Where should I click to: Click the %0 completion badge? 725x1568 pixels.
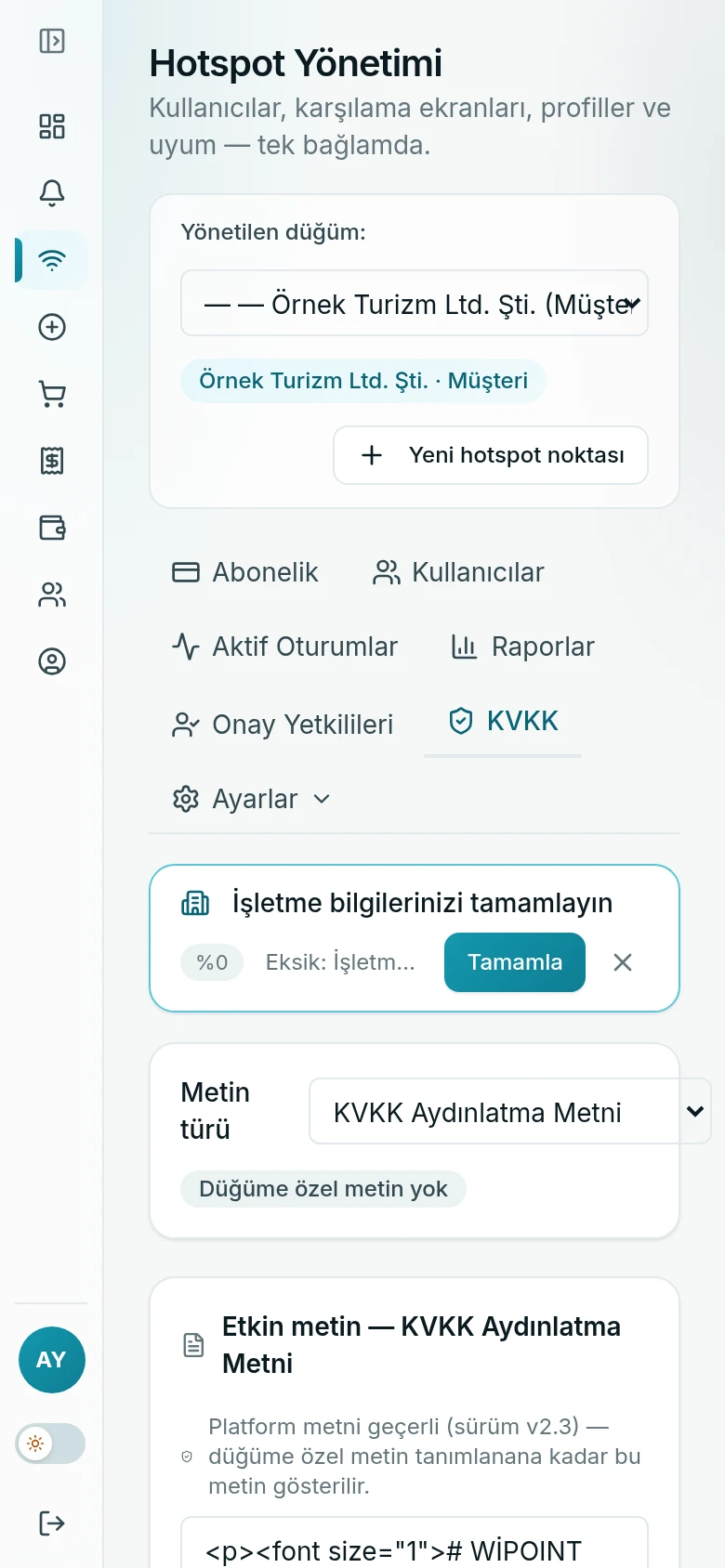pyautogui.click(x=212, y=962)
